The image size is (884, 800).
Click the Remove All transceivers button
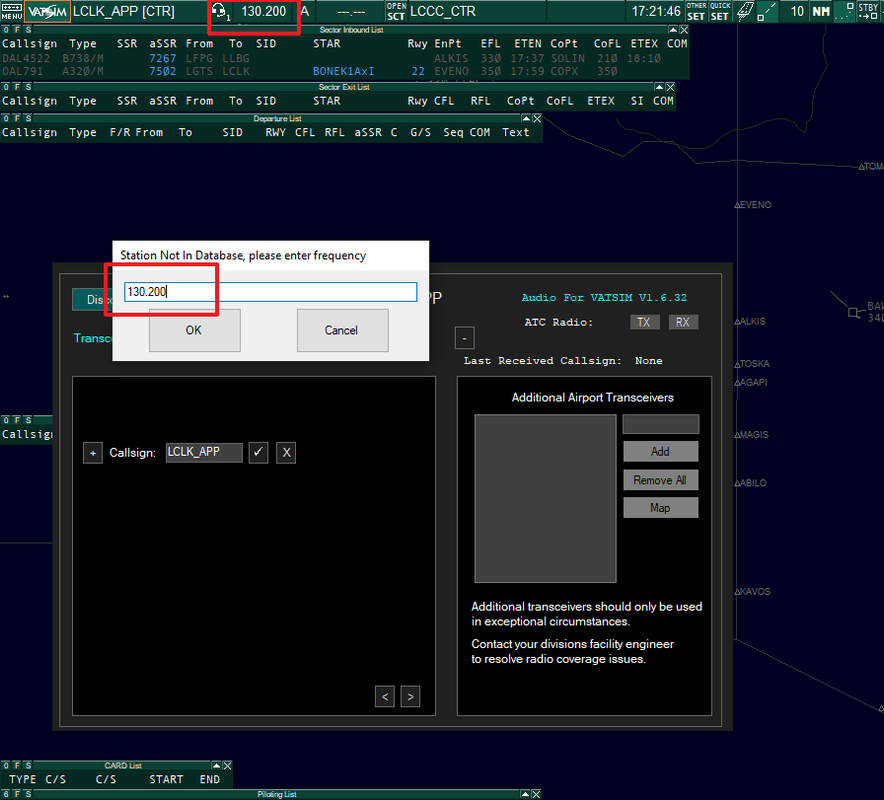point(661,480)
